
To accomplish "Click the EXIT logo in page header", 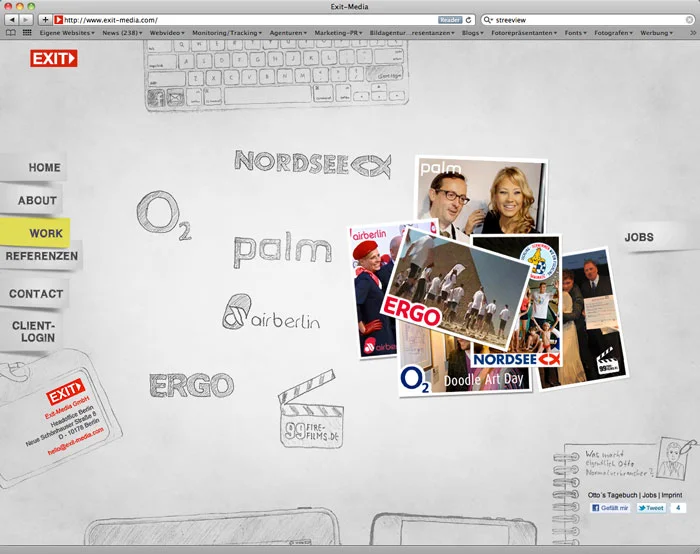I will [x=53, y=59].
